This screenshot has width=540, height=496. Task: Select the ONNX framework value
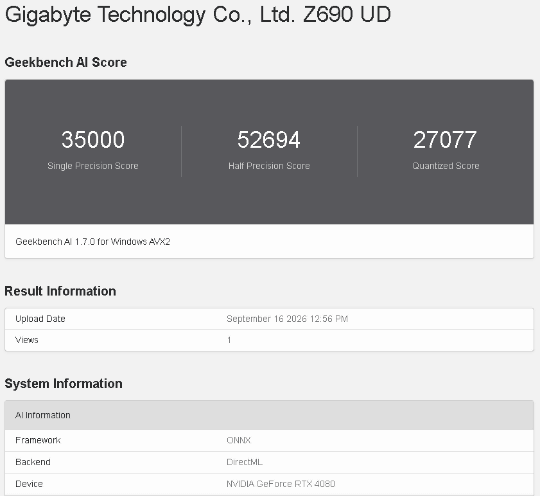tap(239, 440)
